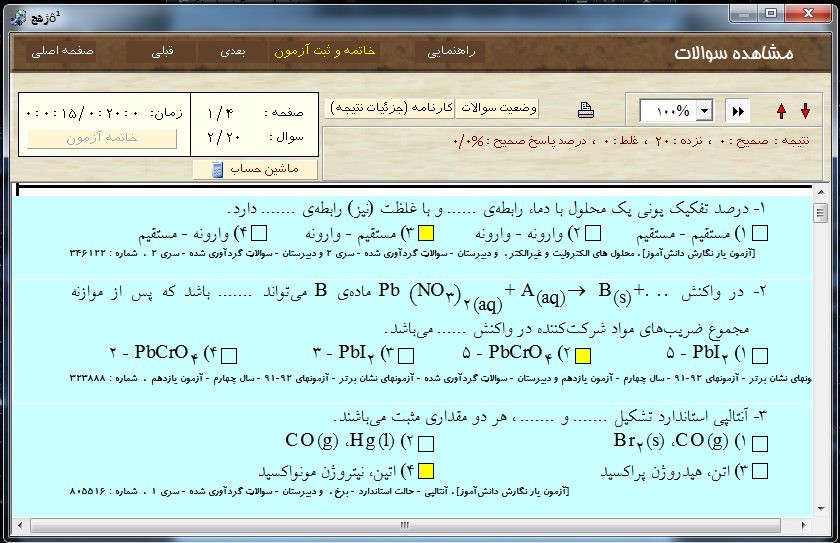Open راهنمایی help menu
This screenshot has height=543, width=840.
[x=451, y=51]
